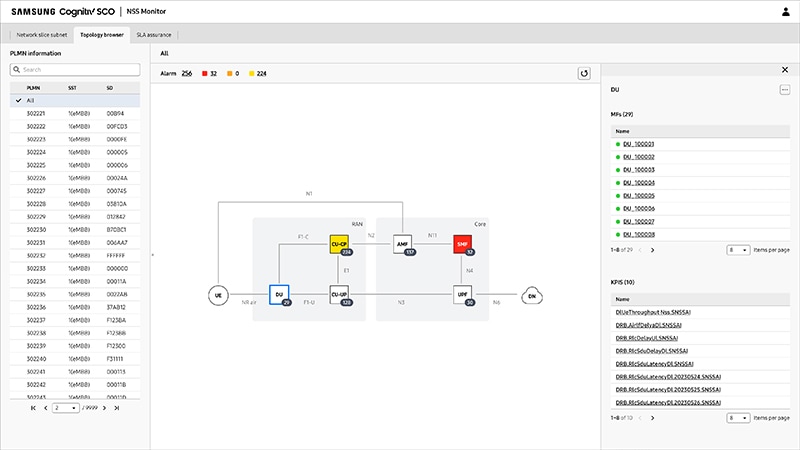The image size is (800, 450).
Task: Switch to Network slice subnet tab
Action: tap(42, 35)
